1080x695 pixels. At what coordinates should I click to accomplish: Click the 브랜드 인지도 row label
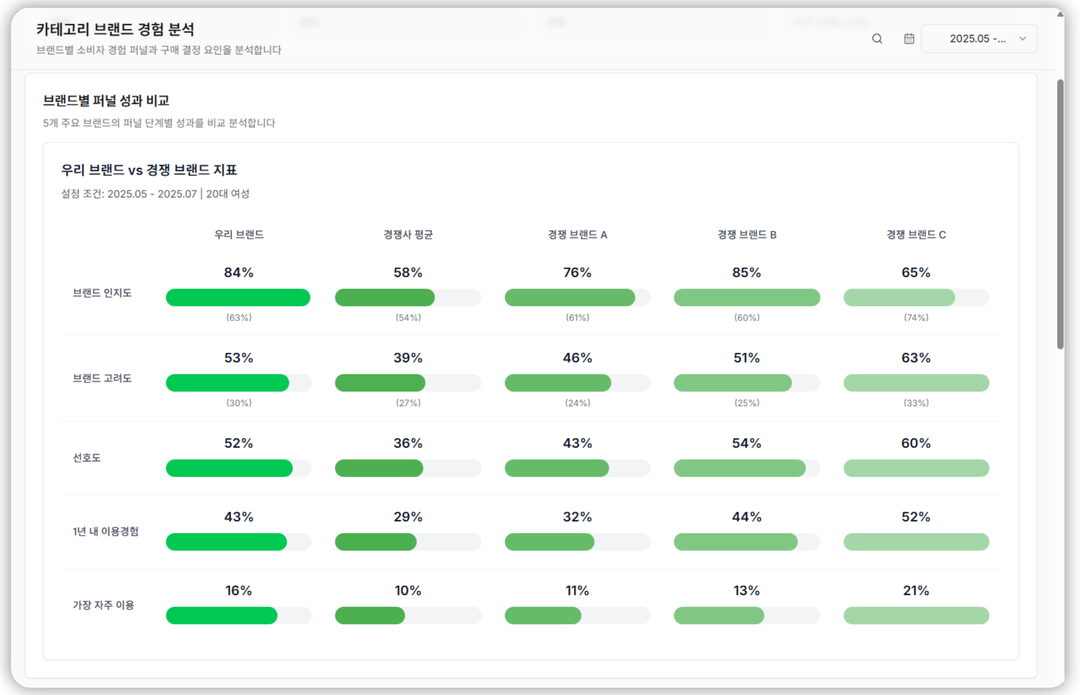tap(102, 294)
